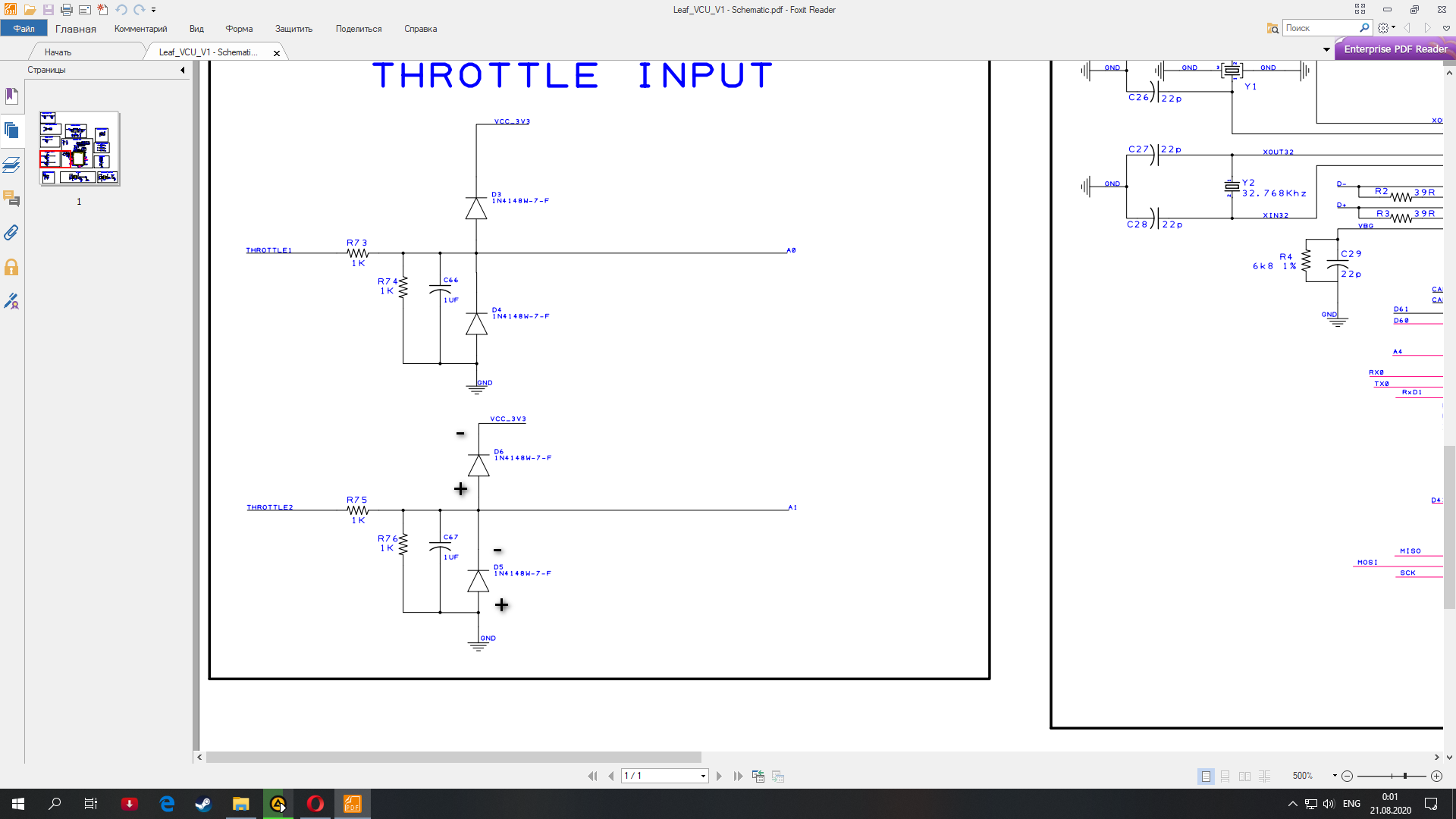This screenshot has width=1456, height=819.
Task: Click the Print icon in quick access toolbar
Action: click(66, 10)
